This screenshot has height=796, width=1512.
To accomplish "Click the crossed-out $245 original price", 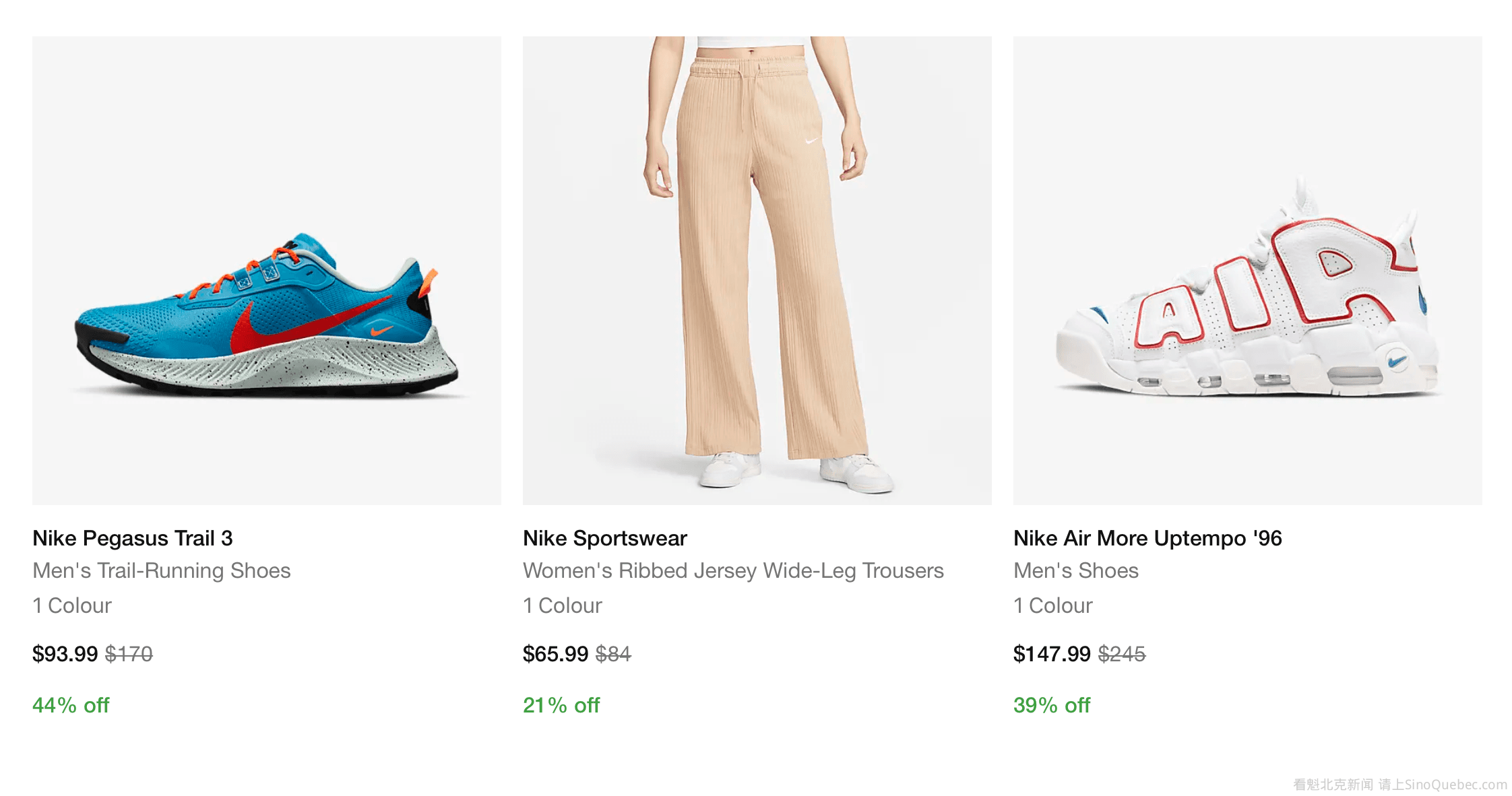I will 1122,654.
